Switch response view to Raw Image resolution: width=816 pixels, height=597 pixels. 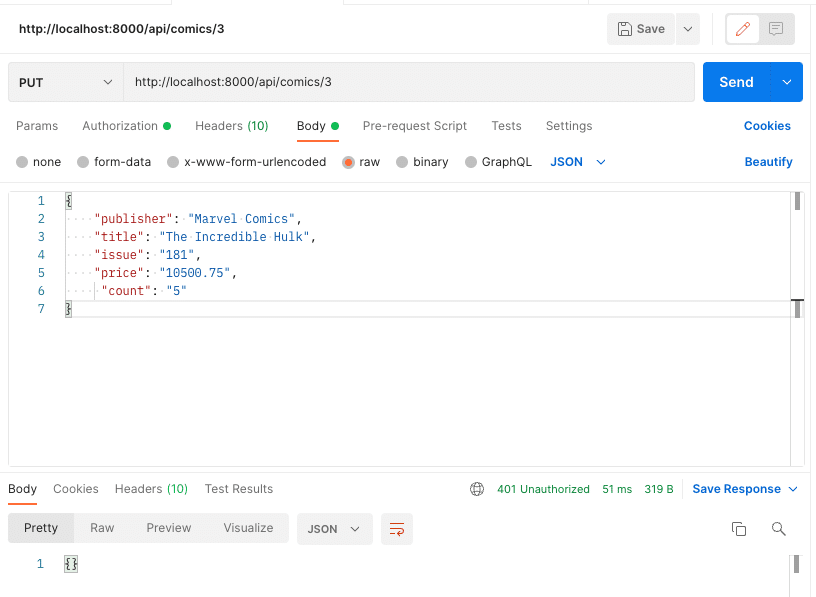102,528
